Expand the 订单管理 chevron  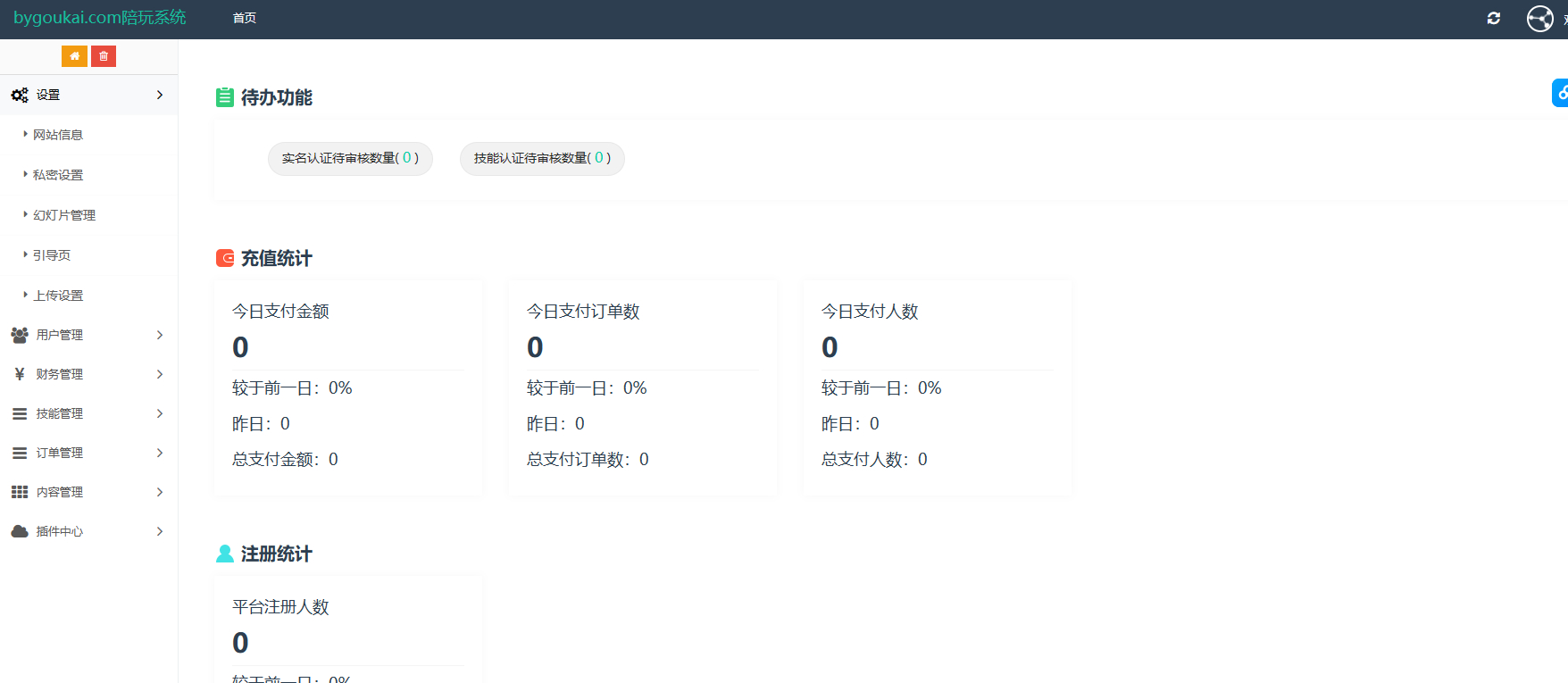click(160, 453)
